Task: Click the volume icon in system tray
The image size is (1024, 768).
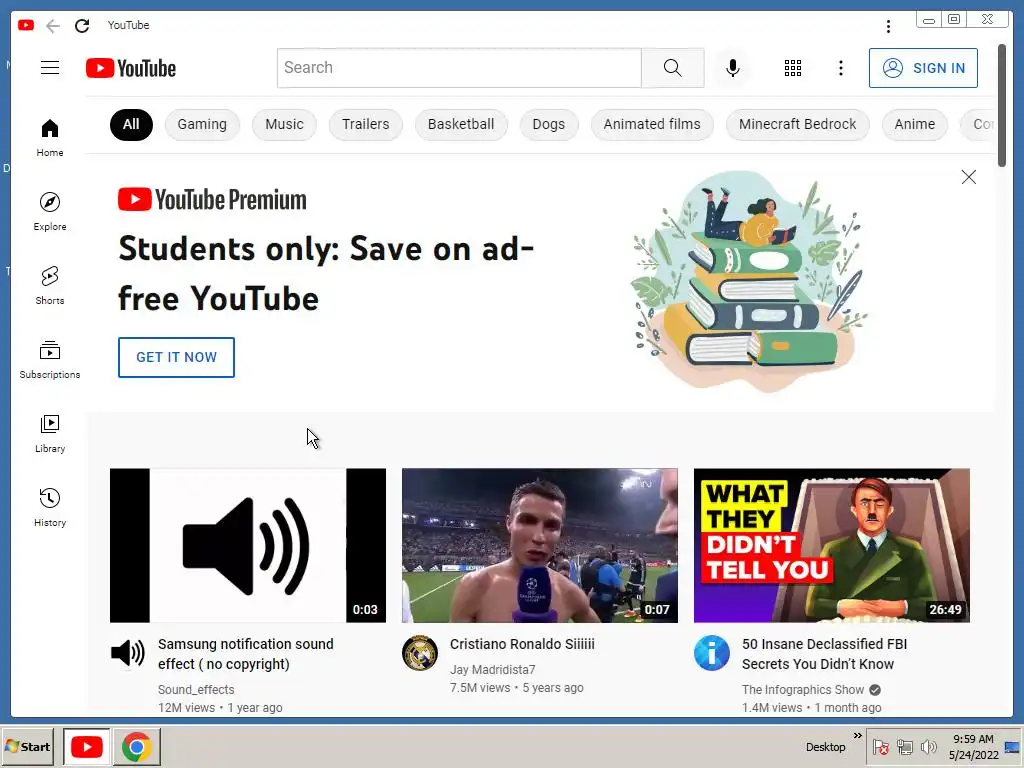Action: [x=928, y=746]
